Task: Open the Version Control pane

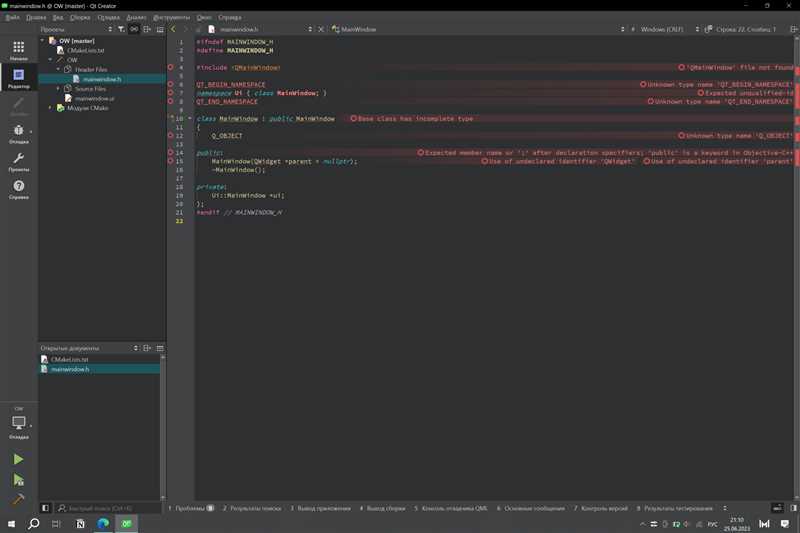Action: coord(601,508)
